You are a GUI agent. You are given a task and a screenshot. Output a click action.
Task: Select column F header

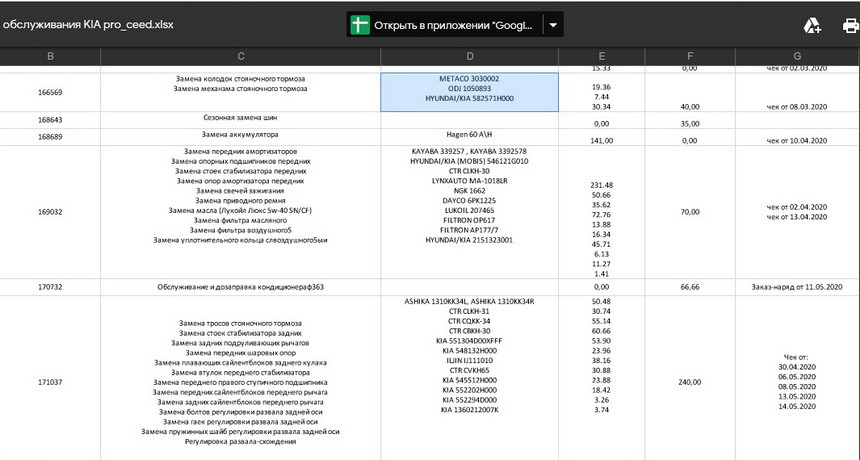(690, 56)
